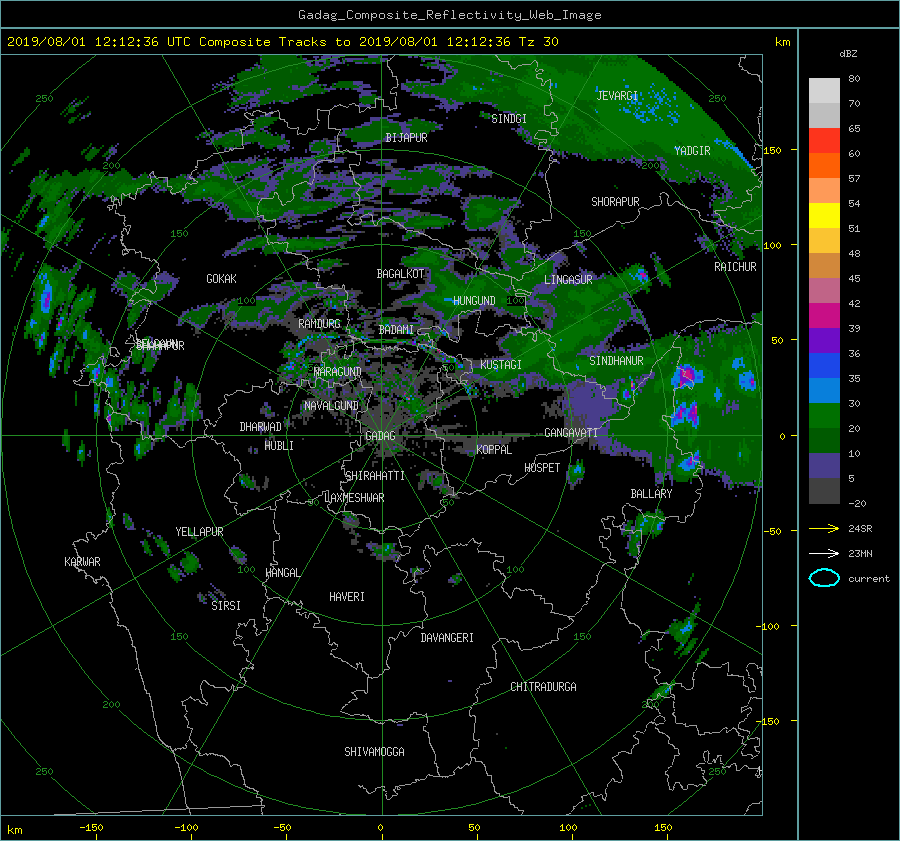
Task: Click the SHIVAMOGGA city label
Action: pyautogui.click(x=374, y=752)
